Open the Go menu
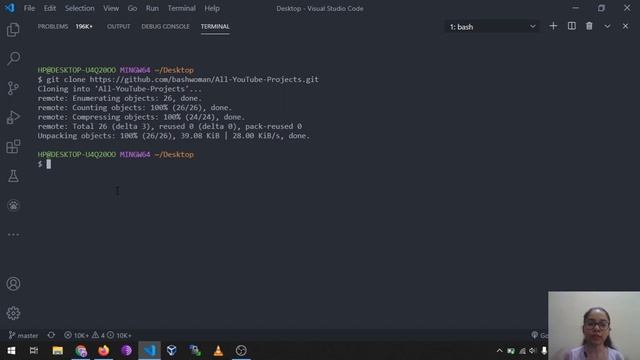This screenshot has height=360, width=640. (x=132, y=8)
